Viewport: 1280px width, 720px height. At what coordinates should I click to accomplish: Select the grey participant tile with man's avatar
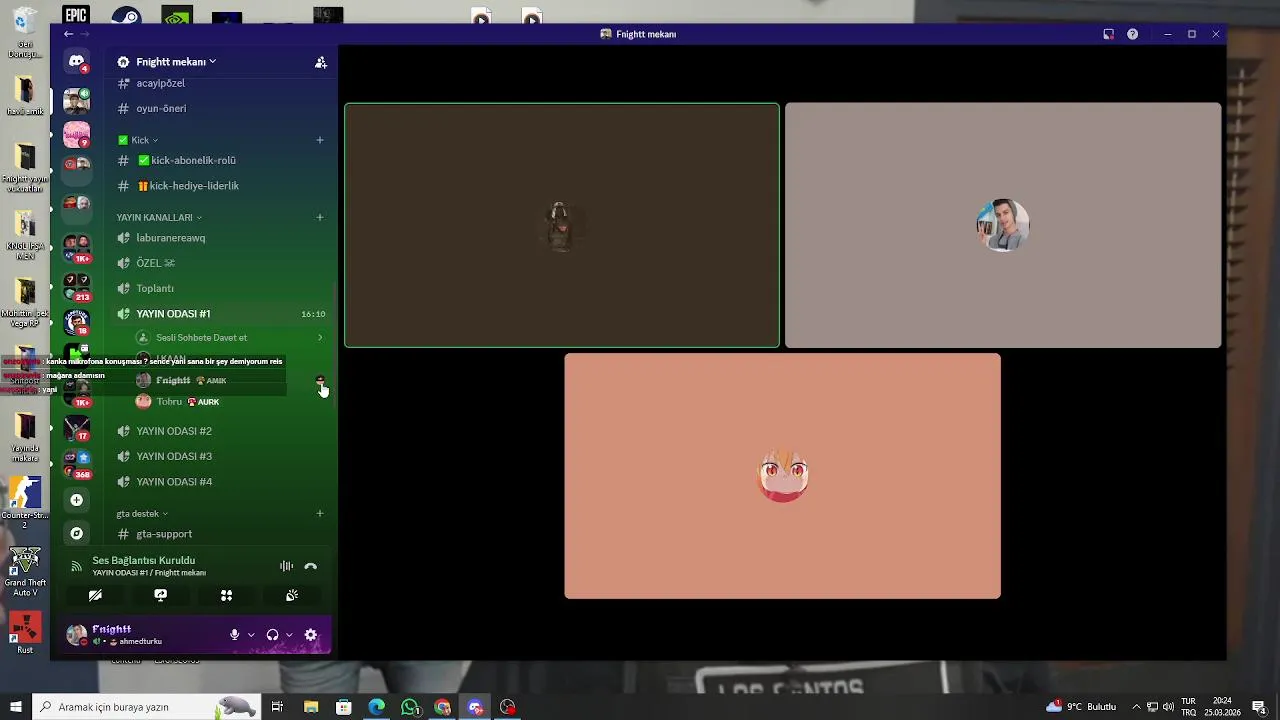point(1003,225)
